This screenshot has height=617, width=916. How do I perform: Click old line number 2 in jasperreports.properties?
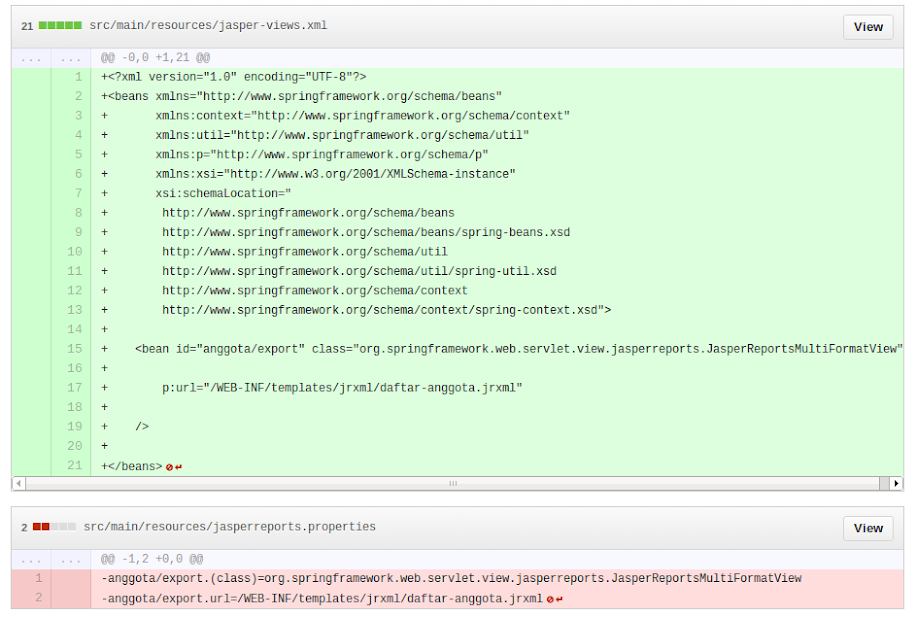pos(39,598)
